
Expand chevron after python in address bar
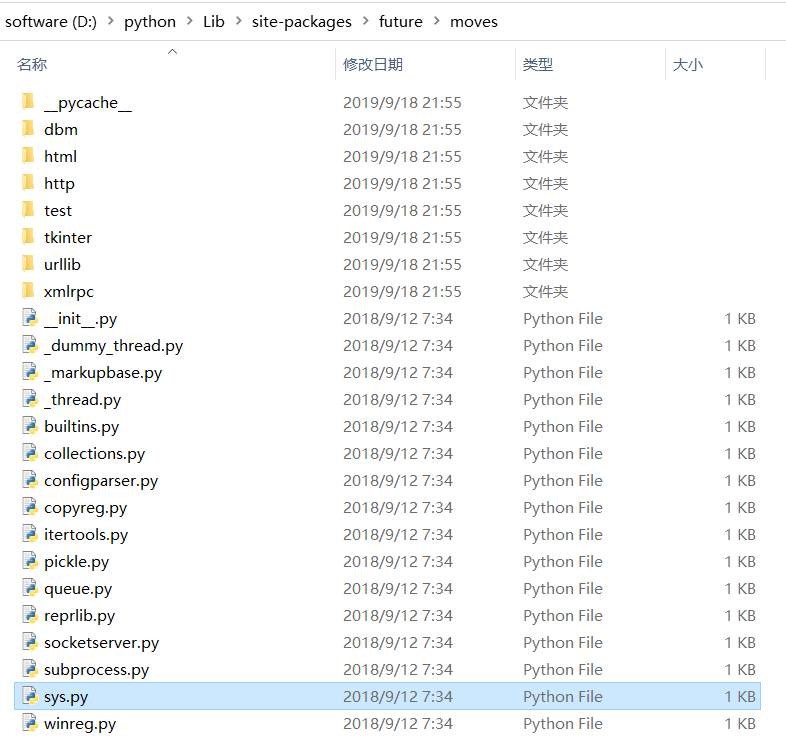point(189,21)
